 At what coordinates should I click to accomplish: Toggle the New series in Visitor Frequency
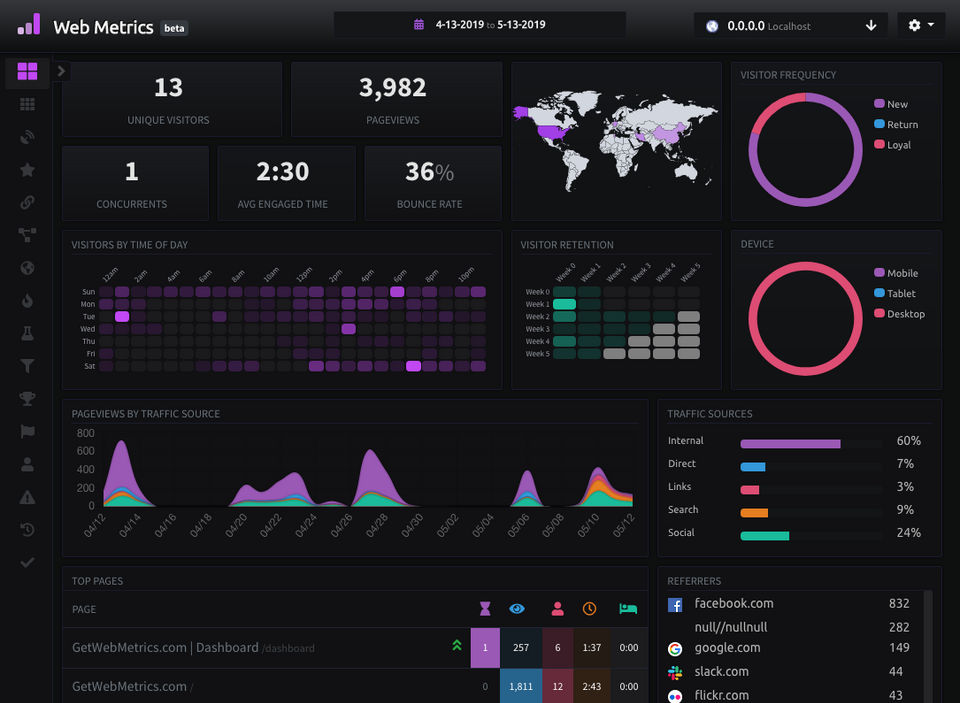point(891,104)
